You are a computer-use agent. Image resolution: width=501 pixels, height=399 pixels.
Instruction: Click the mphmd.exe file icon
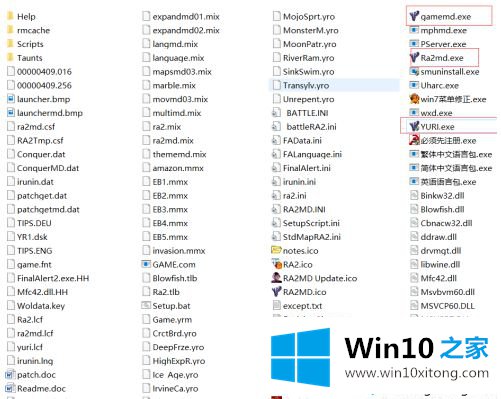(x=414, y=30)
